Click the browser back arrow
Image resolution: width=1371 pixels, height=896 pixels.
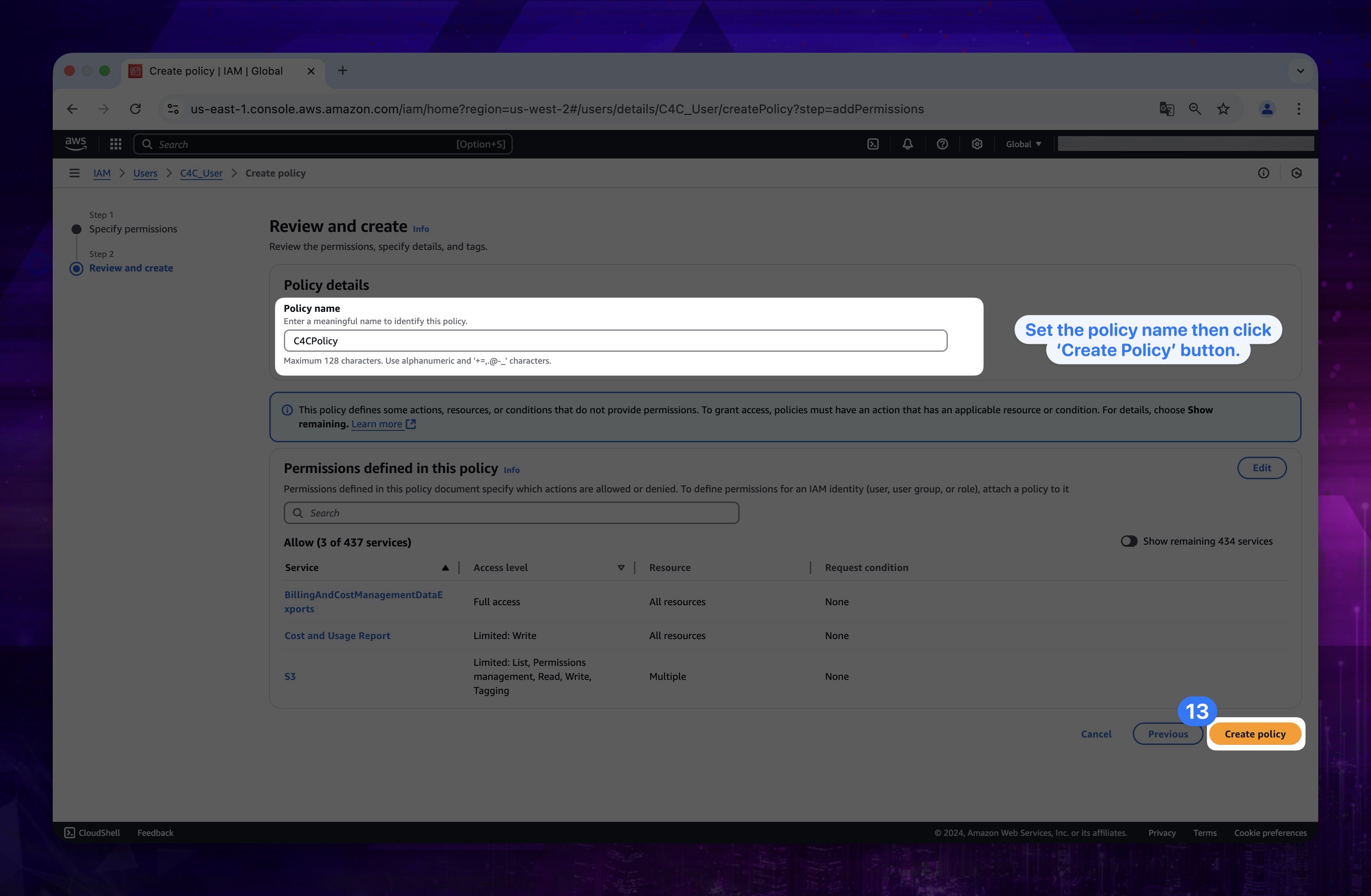(72, 109)
